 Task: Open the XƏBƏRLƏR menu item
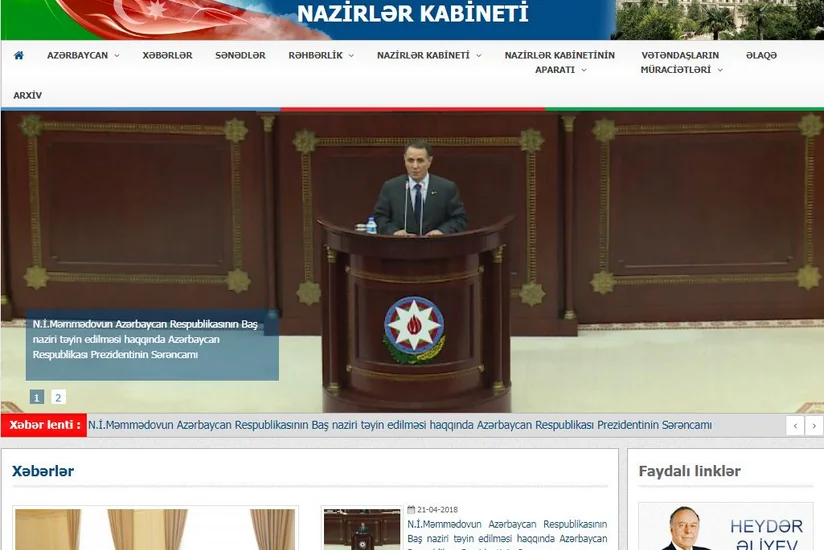click(x=167, y=55)
